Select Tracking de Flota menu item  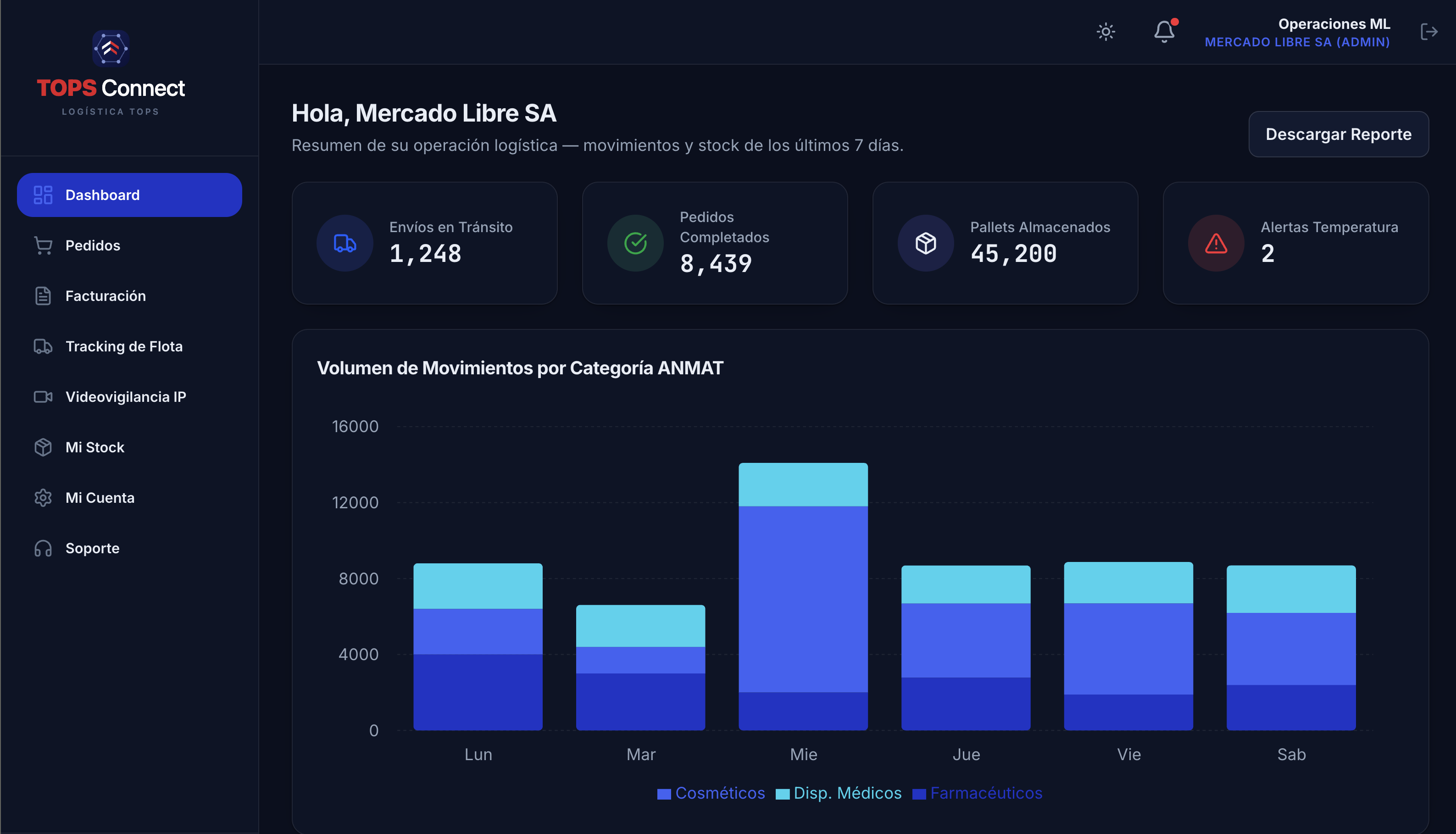(x=129, y=346)
